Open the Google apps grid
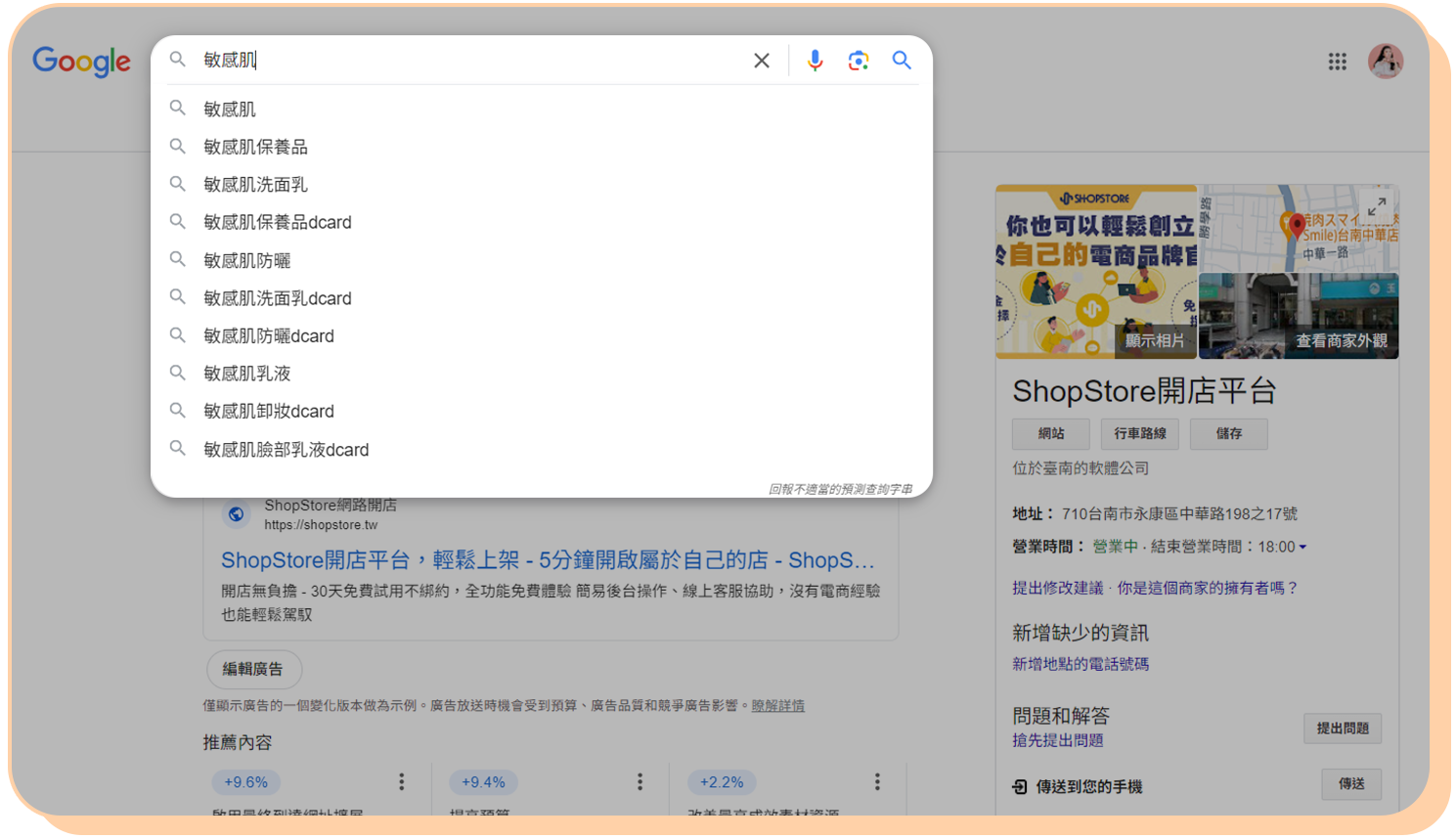 pos(1338,62)
